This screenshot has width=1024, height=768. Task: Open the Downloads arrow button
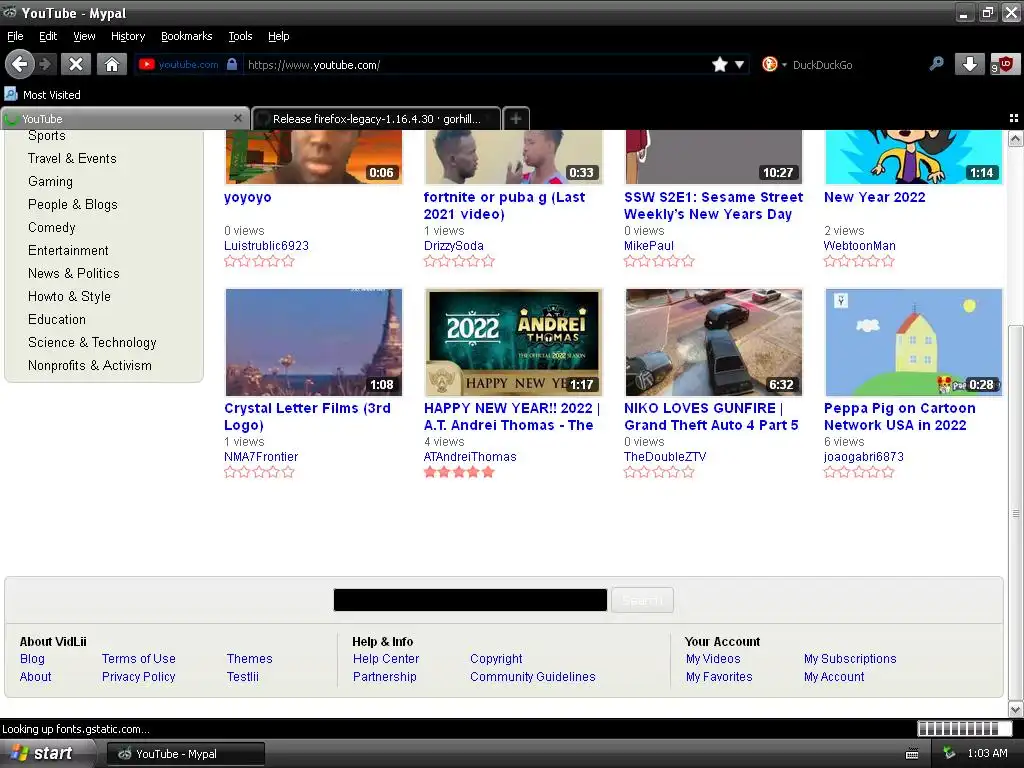point(970,64)
